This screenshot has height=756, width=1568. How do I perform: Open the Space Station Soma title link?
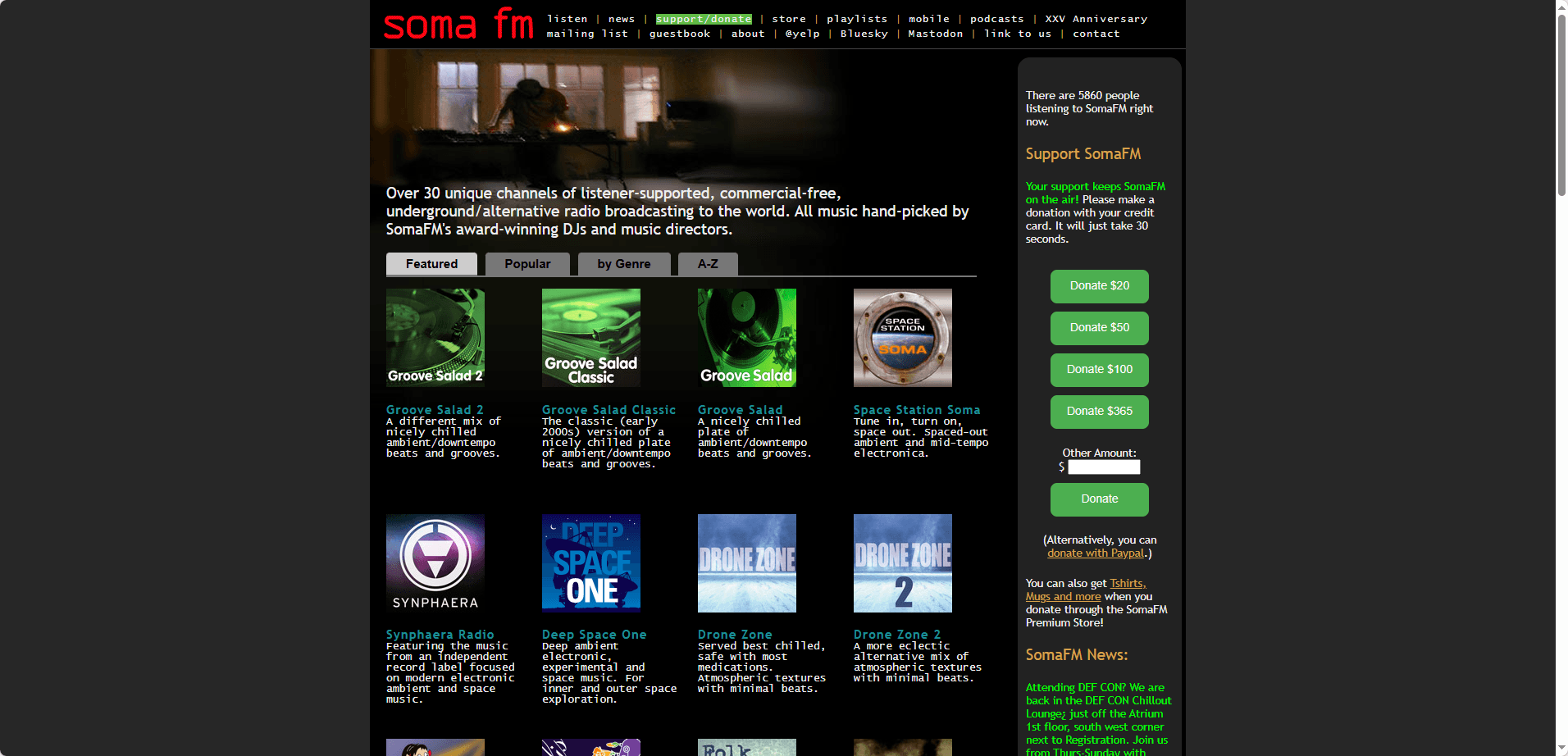click(917, 410)
